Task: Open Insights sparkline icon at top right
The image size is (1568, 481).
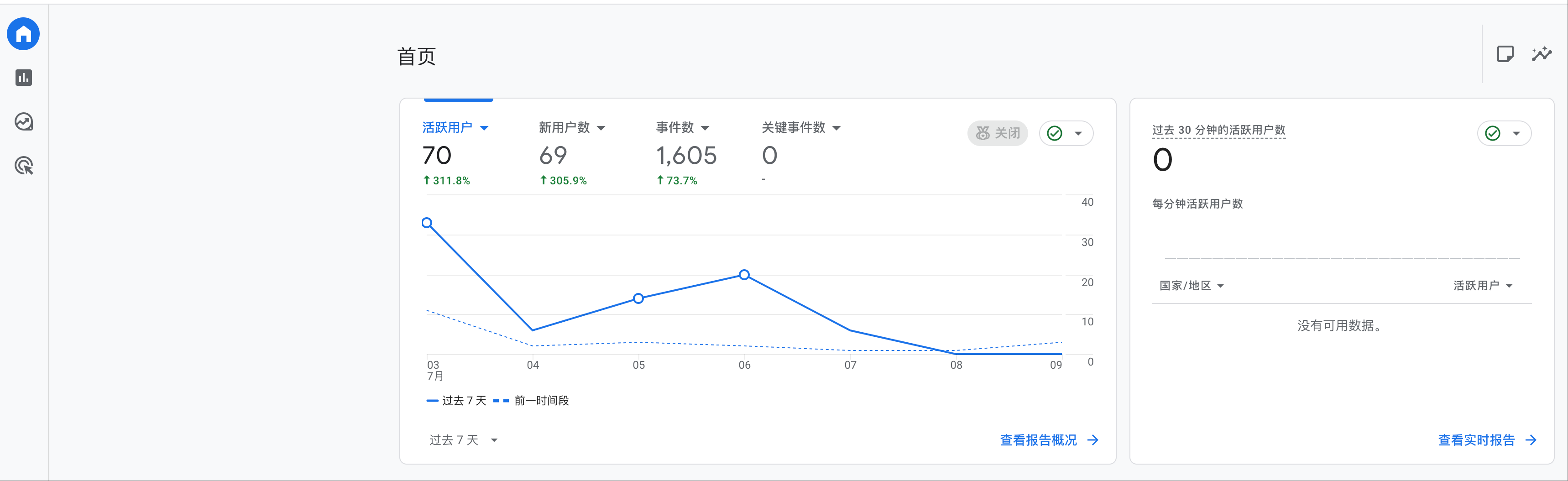Action: point(1542,54)
